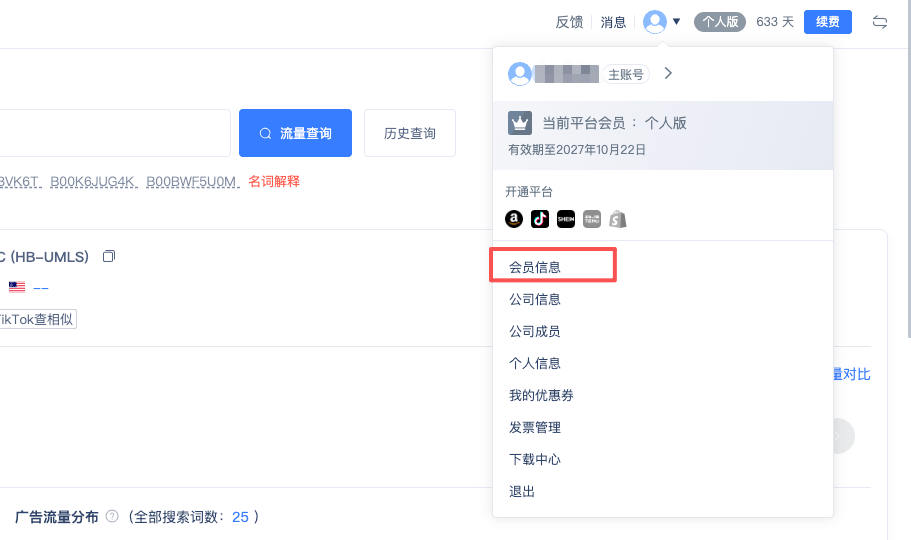Collapse the user avatar dropdown arrow
Image resolution: width=911 pixels, height=540 pixels.
tap(677, 21)
